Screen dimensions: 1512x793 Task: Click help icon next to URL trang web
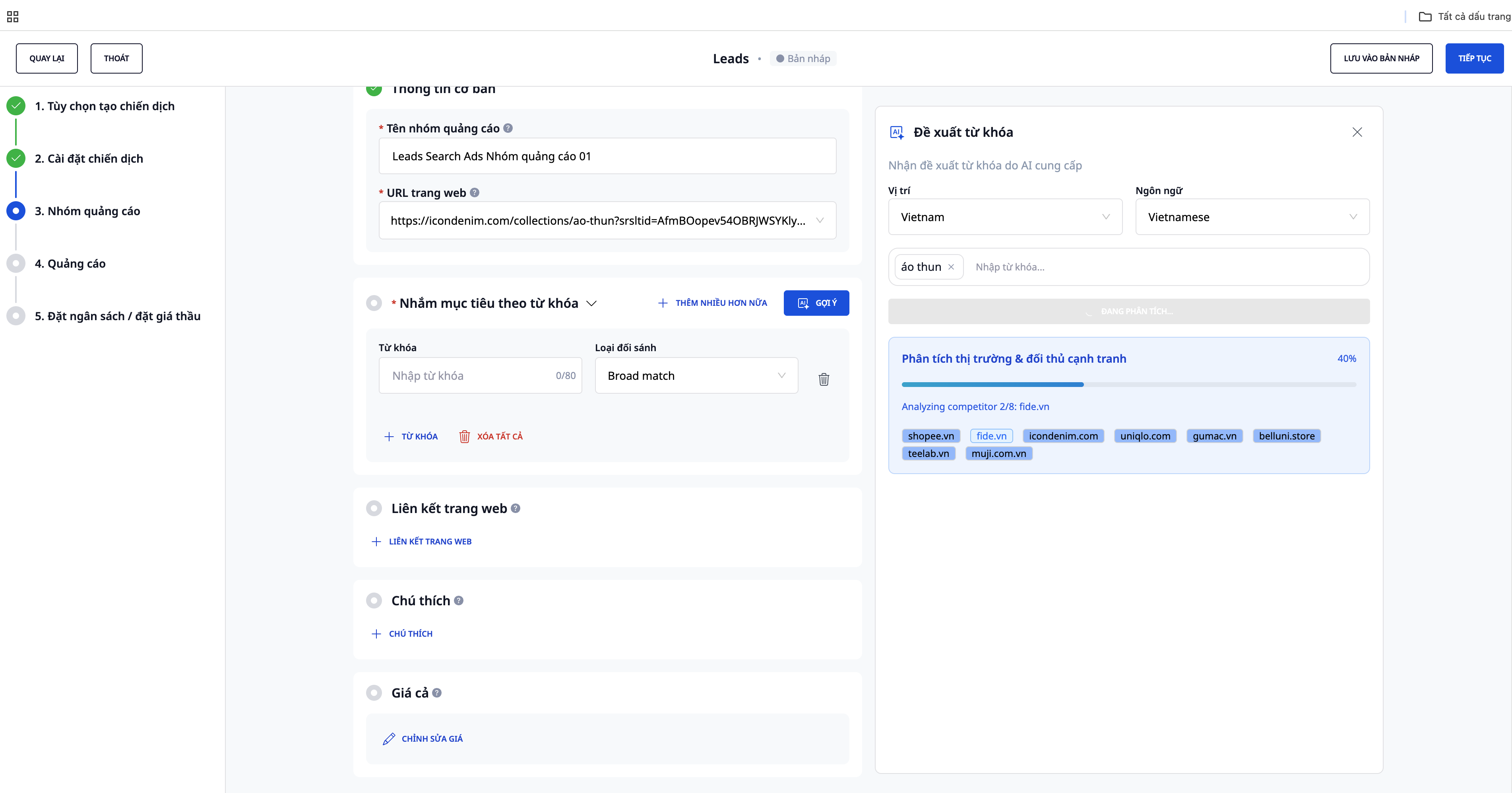click(474, 192)
